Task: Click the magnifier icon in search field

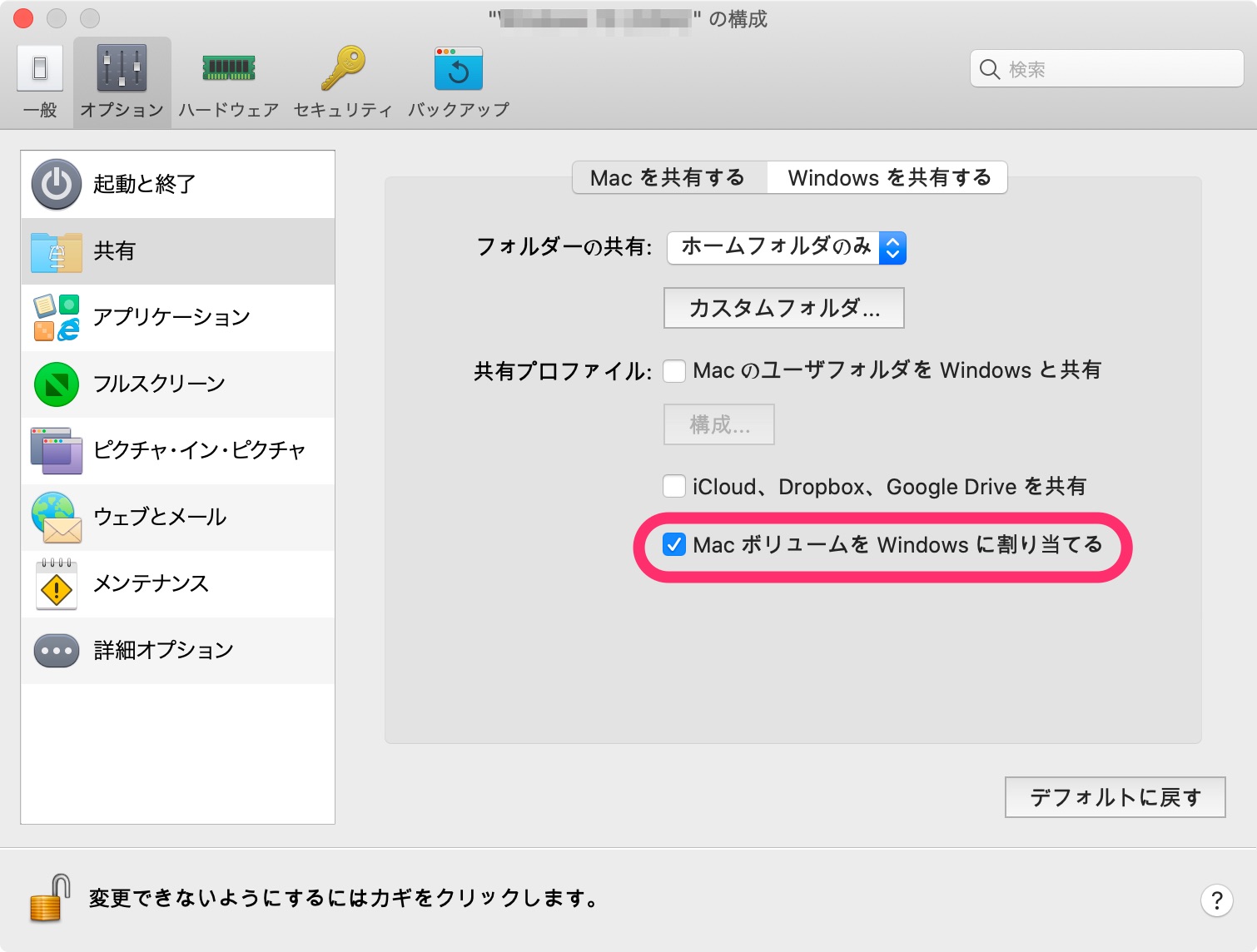Action: [990, 69]
